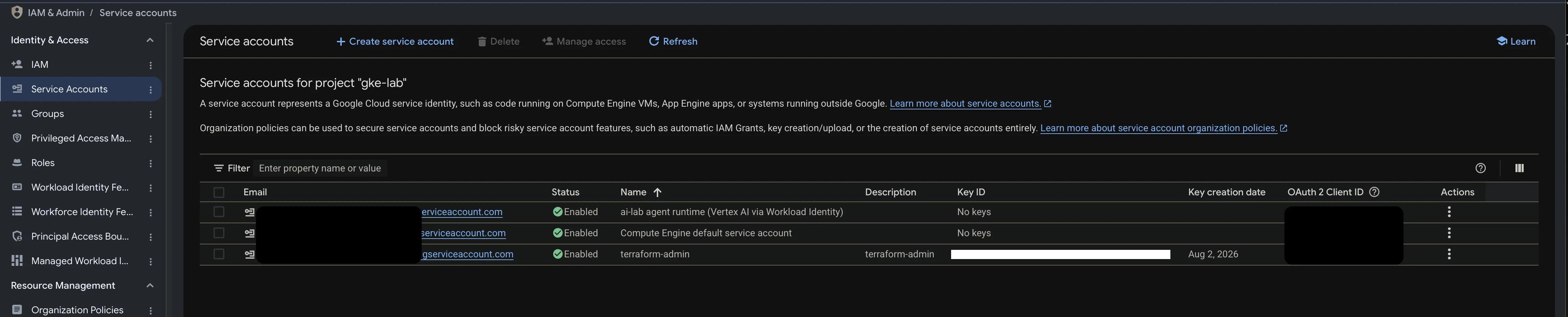Click the terraform-admin description cell
The width and height of the screenshot is (1568, 317).
pyautogui.click(x=899, y=254)
